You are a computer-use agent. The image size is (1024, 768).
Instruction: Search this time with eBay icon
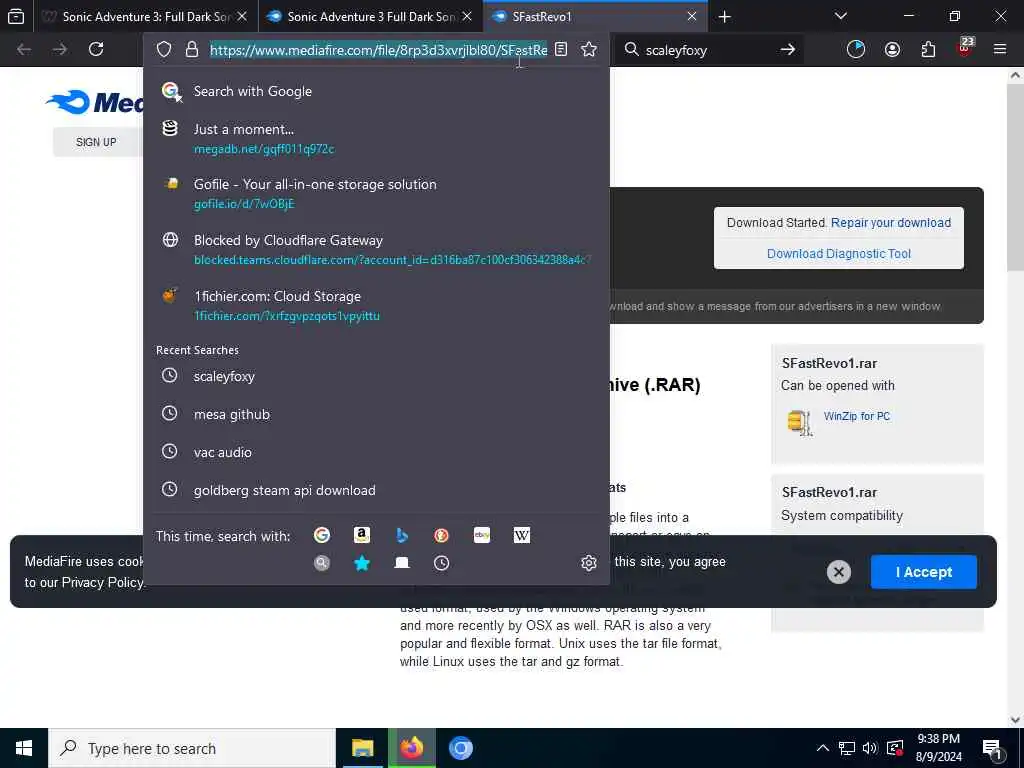pos(482,536)
